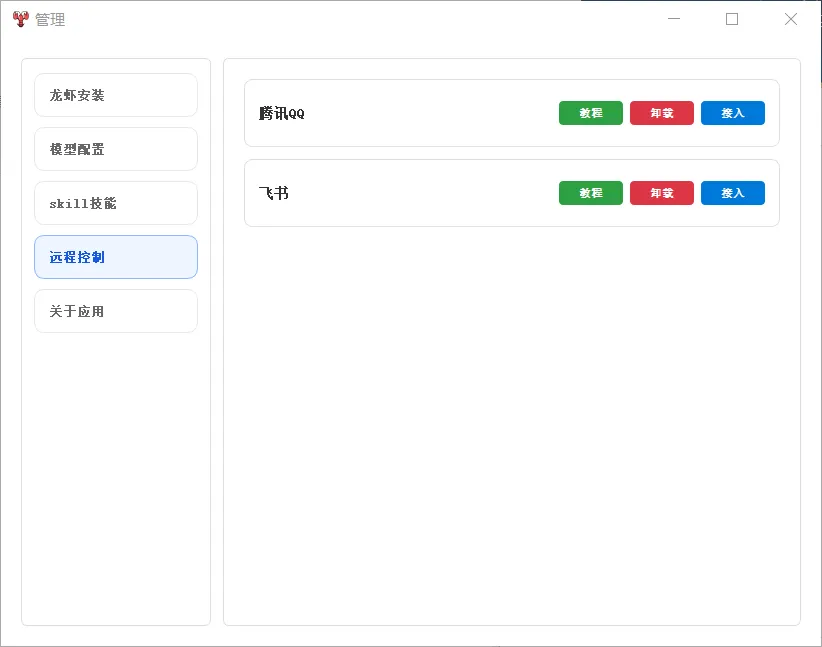Click the 腾讯QQ label text
Viewport: 822px width, 647px height.
click(x=282, y=113)
